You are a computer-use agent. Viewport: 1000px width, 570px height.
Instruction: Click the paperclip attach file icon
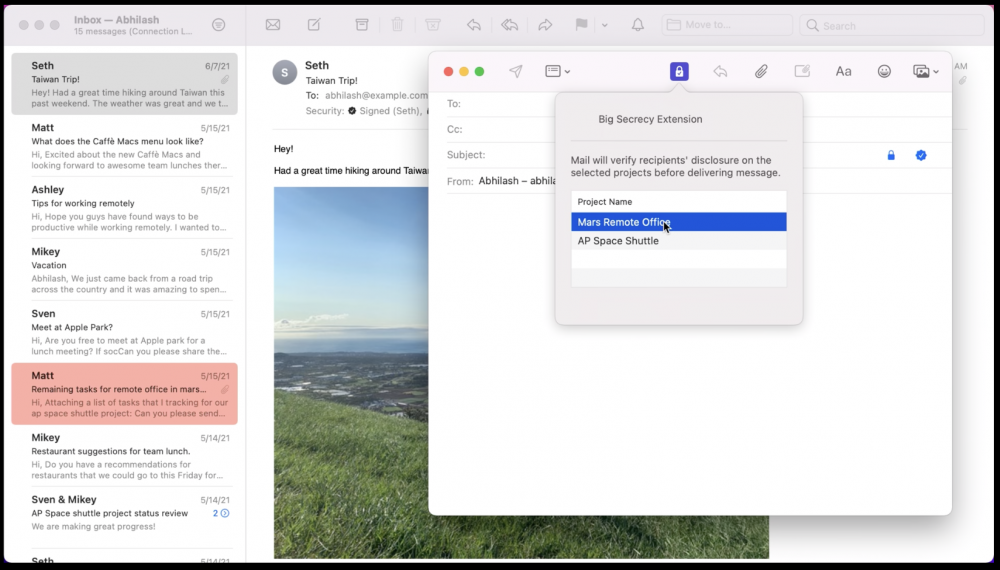tap(761, 71)
